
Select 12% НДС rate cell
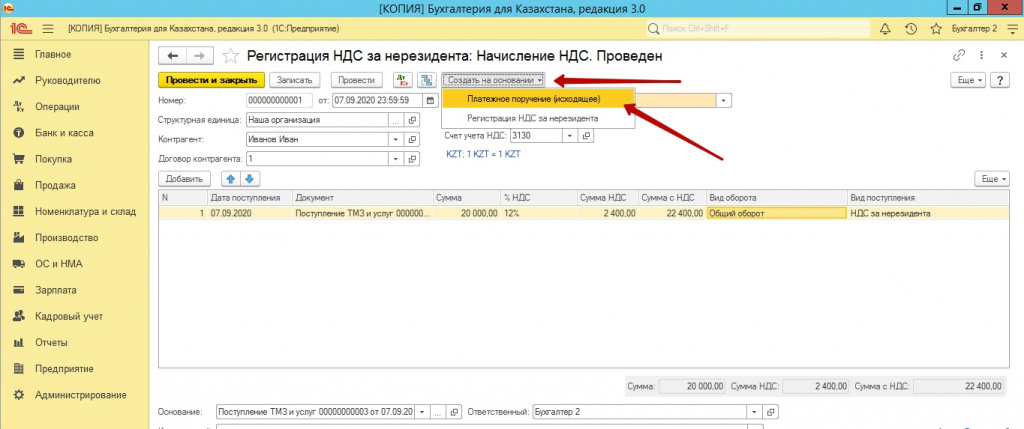point(539,213)
